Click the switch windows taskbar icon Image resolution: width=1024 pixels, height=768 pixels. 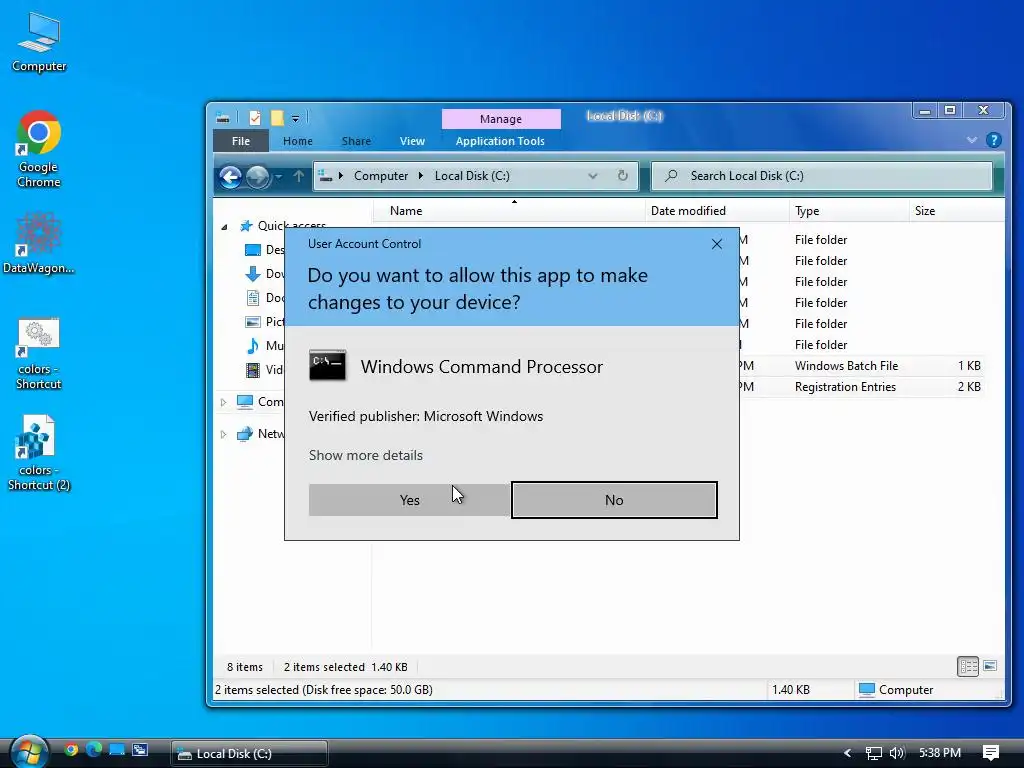click(x=140, y=750)
